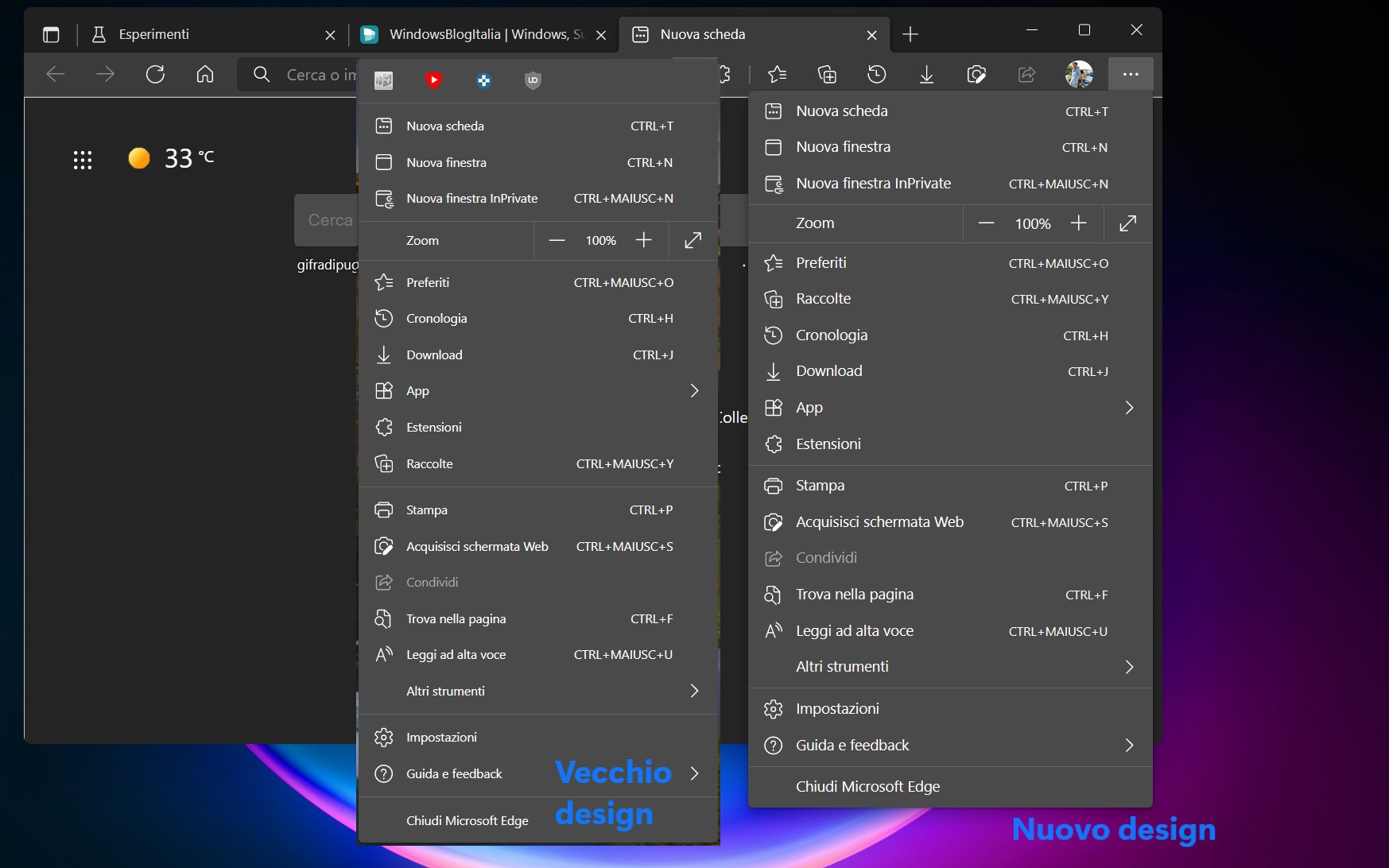Select Stampa in the new design menu
The image size is (1389, 868).
(950, 486)
